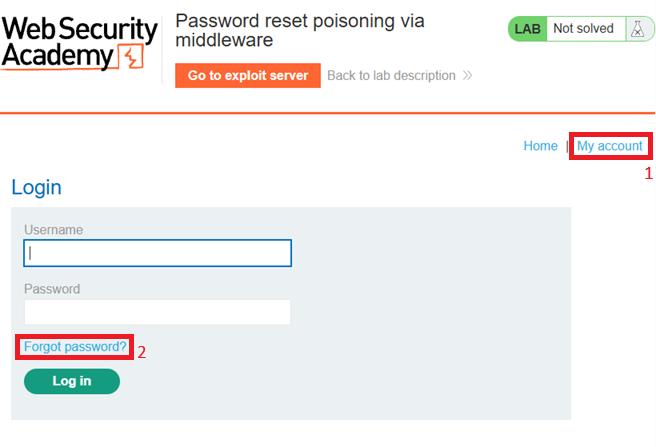Open the Forgot password? link
656x447 pixels.
tap(75, 347)
